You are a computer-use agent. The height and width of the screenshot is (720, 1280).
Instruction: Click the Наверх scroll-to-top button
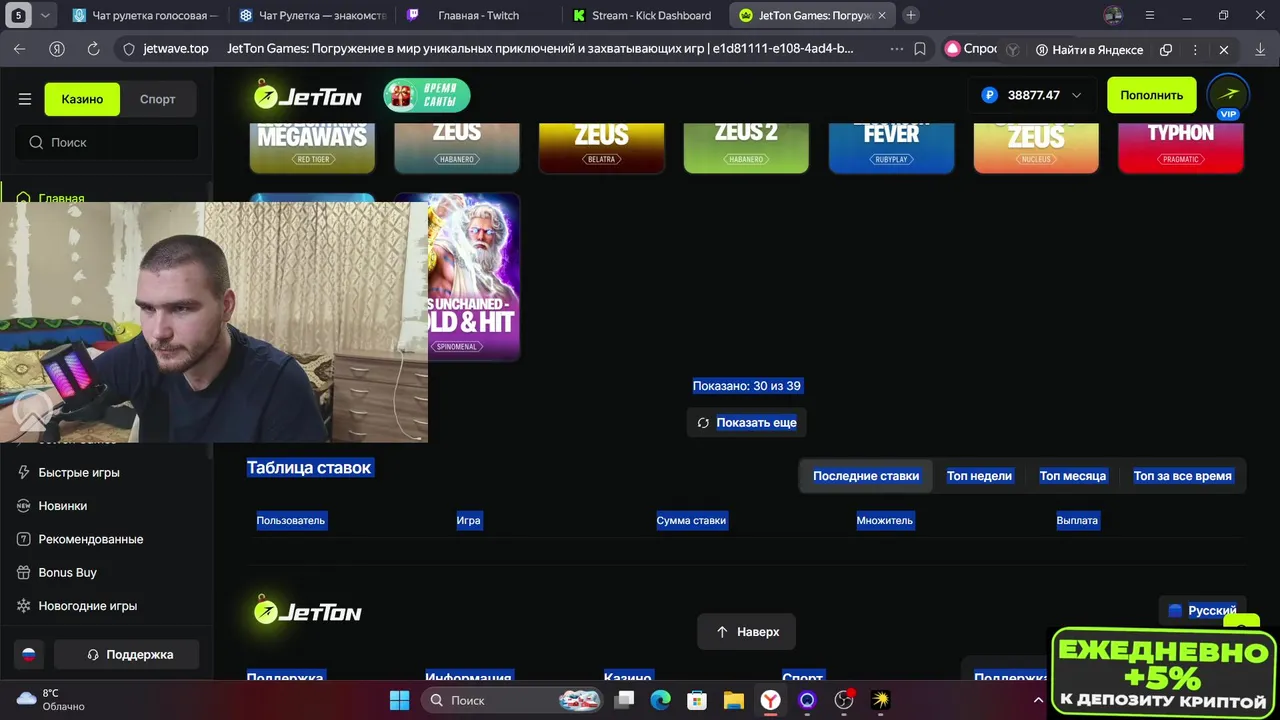pyautogui.click(x=747, y=632)
